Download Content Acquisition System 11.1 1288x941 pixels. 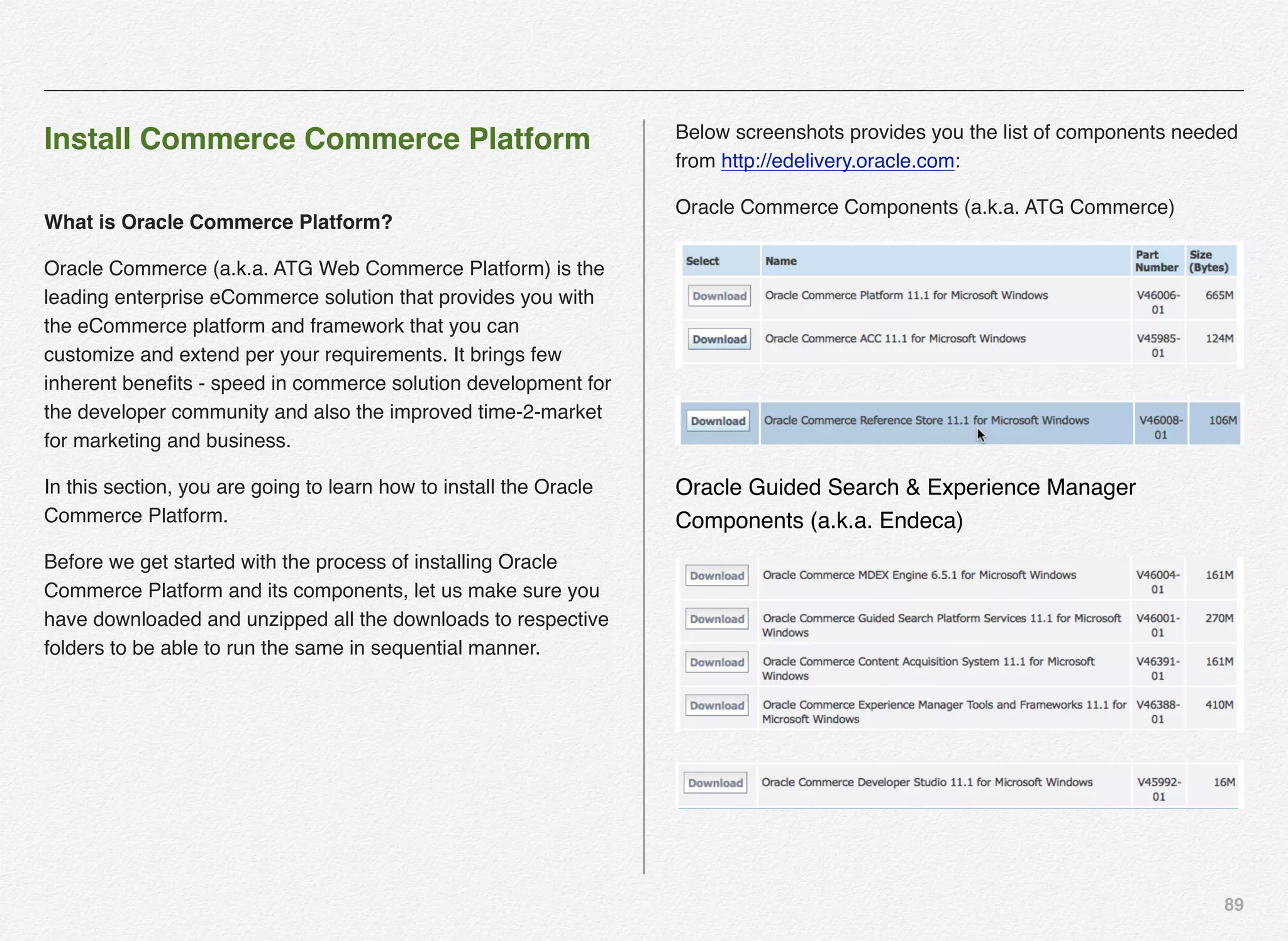point(717,662)
